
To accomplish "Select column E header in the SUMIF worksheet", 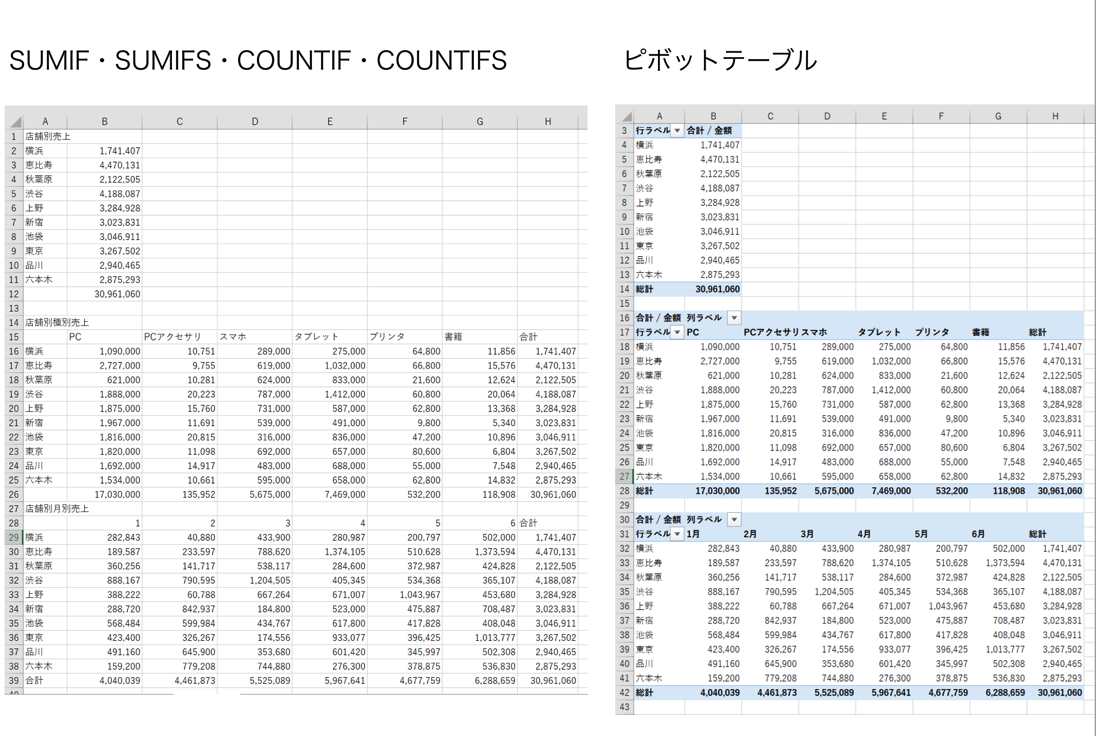I will pos(329,122).
